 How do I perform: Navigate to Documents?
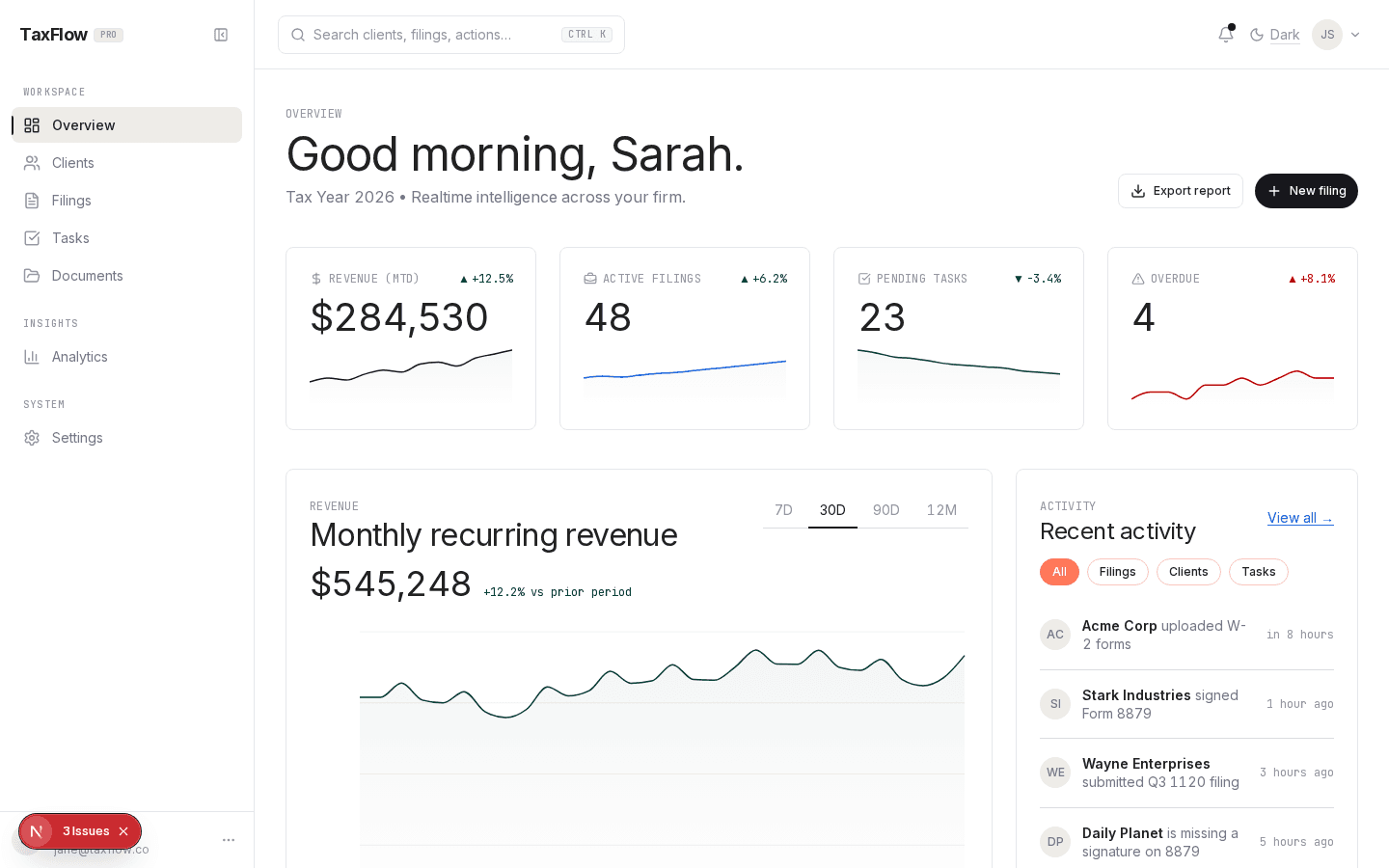click(127, 276)
